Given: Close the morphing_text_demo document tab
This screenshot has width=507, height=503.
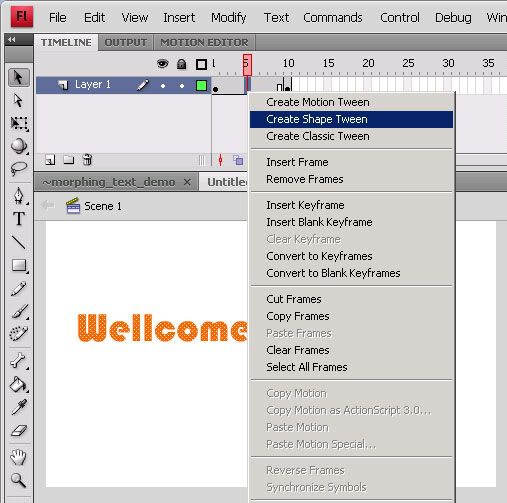Looking at the screenshot, I should click(x=187, y=182).
